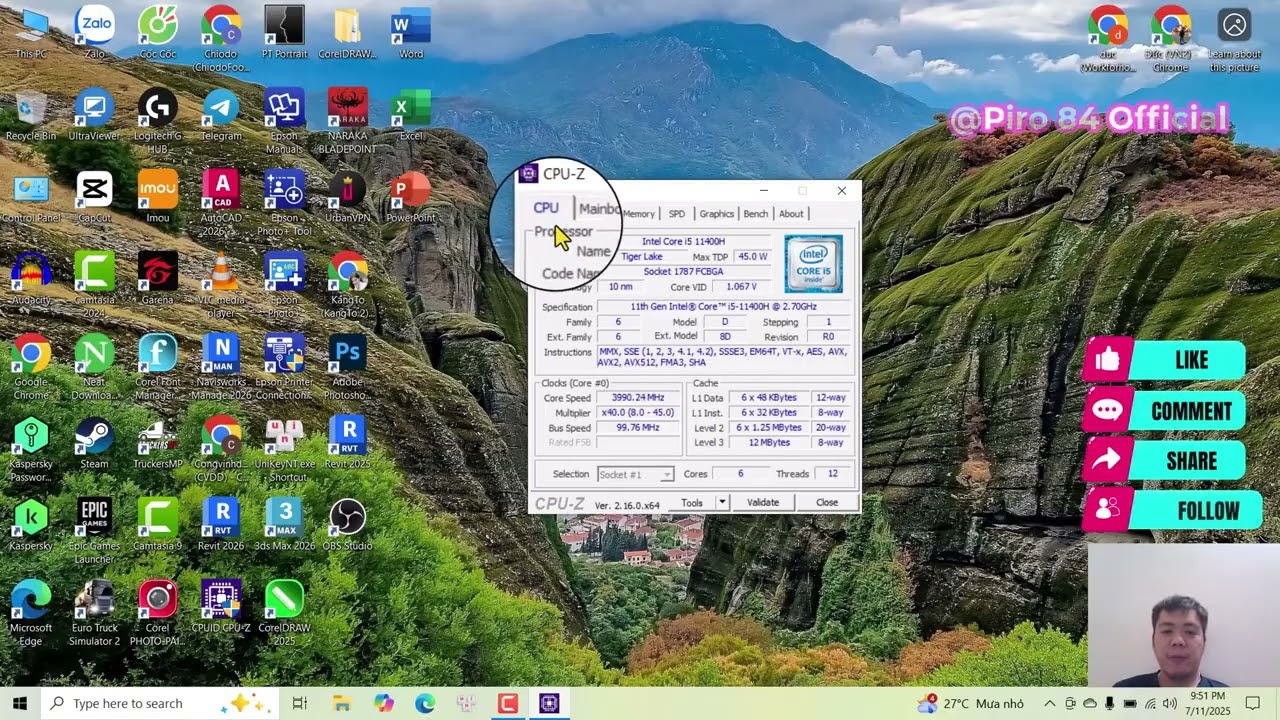Click the Bus Speed value 99.76 MHz
The width and height of the screenshot is (1280, 720).
point(637,428)
